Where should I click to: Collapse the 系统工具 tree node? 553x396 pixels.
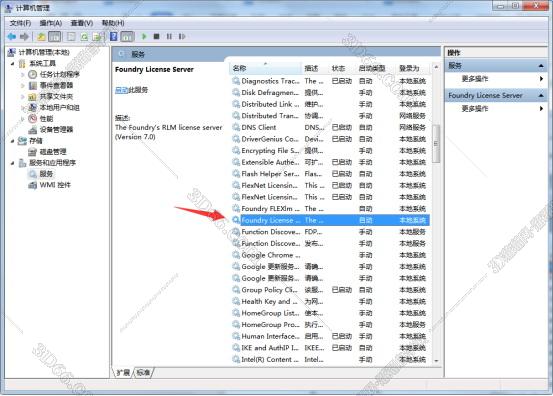point(13,63)
